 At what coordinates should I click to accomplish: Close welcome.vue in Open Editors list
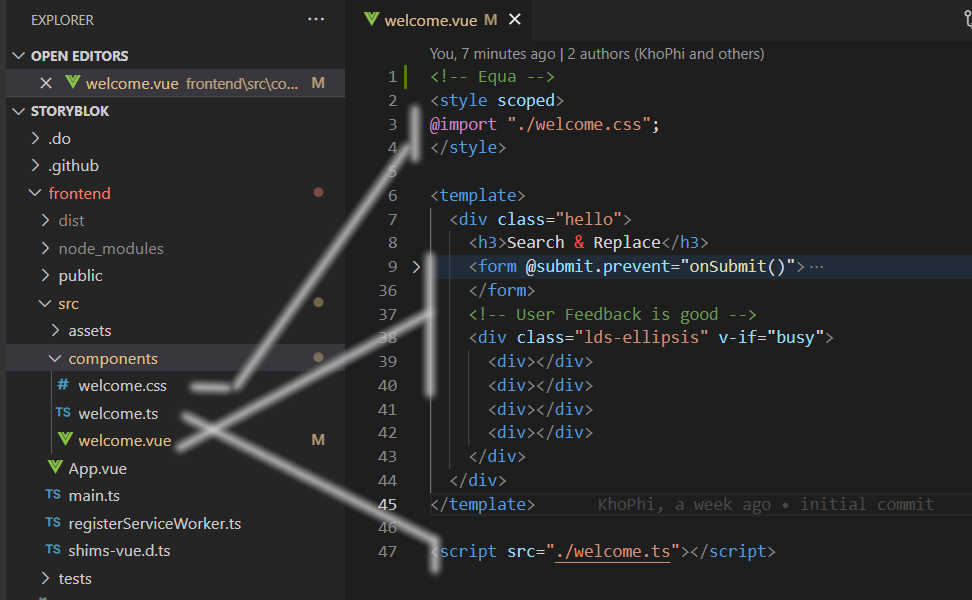46,84
